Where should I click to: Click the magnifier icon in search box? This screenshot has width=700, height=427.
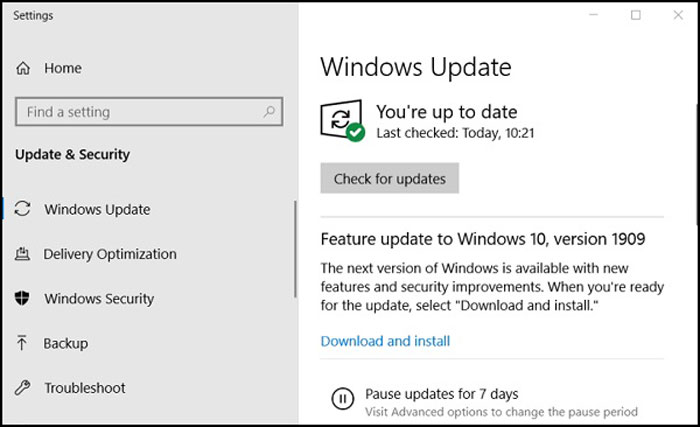(x=269, y=111)
